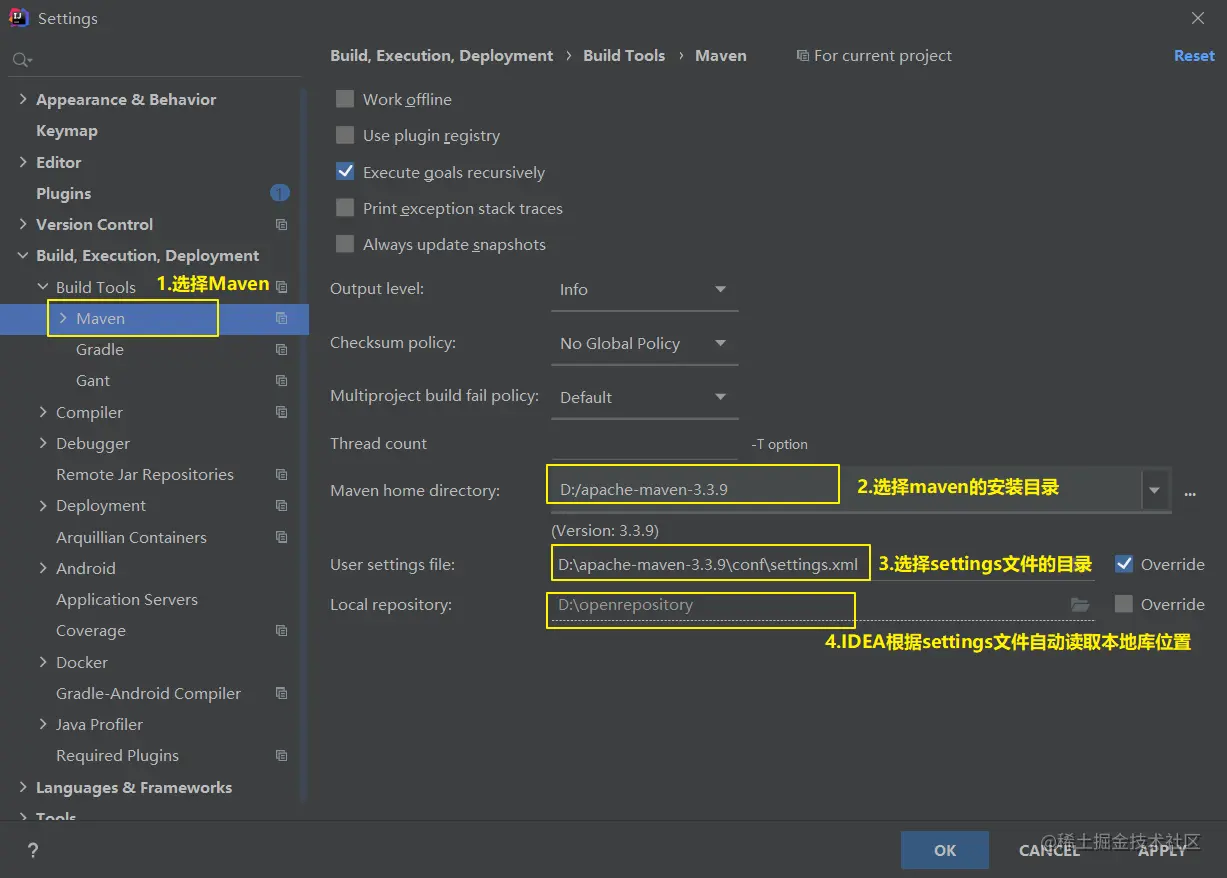Check Override for Local repository

point(1124,604)
